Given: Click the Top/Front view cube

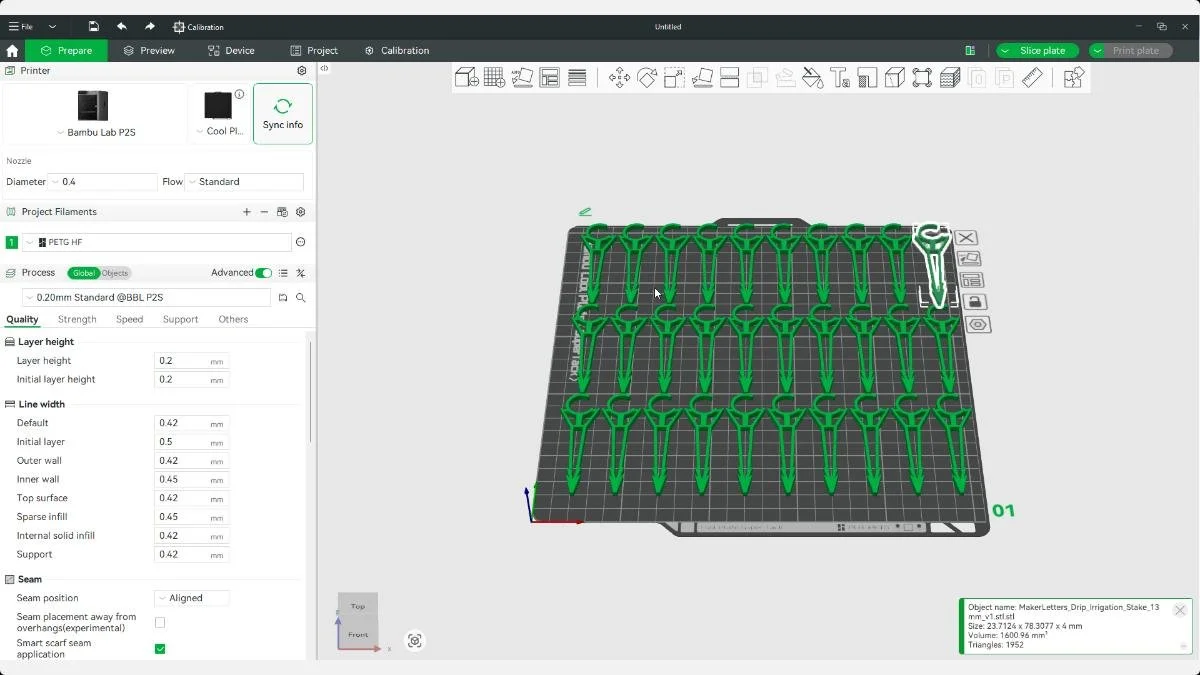Looking at the screenshot, I should pyautogui.click(x=357, y=619).
